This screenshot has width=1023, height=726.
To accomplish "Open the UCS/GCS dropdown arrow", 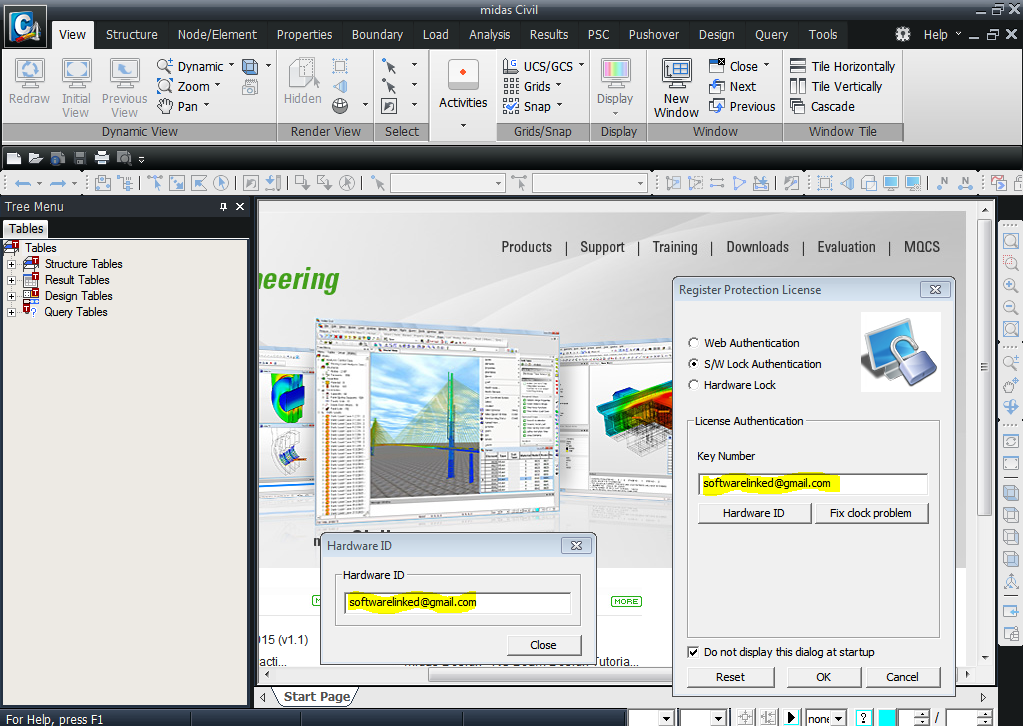I will point(581,65).
